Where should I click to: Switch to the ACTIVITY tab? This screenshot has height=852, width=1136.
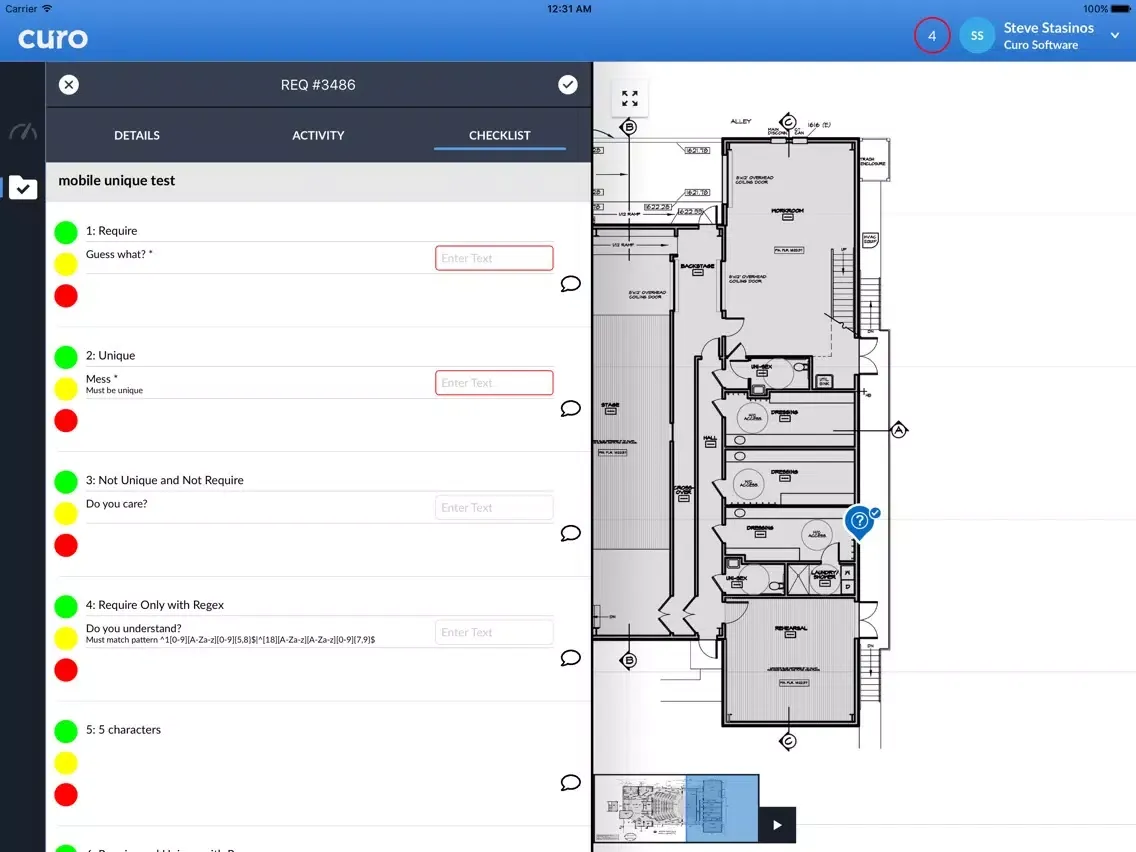click(x=318, y=135)
